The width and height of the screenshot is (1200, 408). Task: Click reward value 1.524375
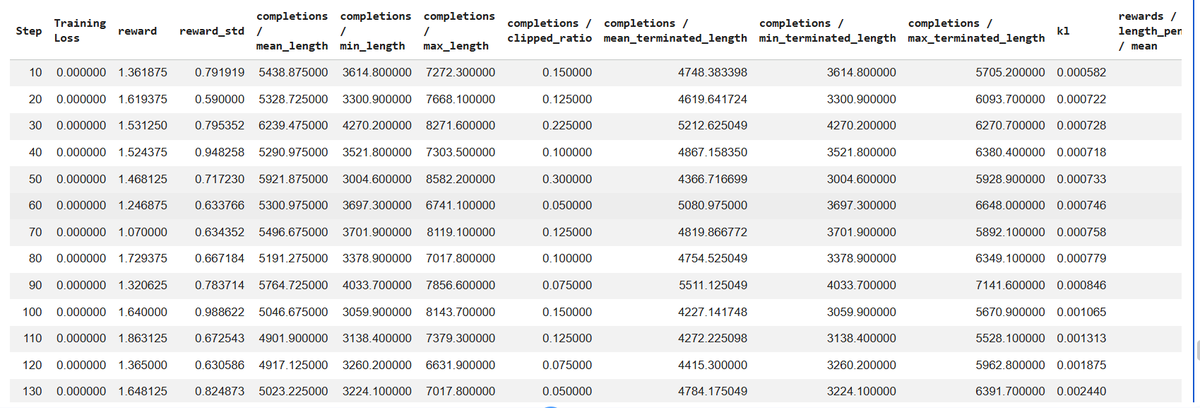click(x=142, y=152)
